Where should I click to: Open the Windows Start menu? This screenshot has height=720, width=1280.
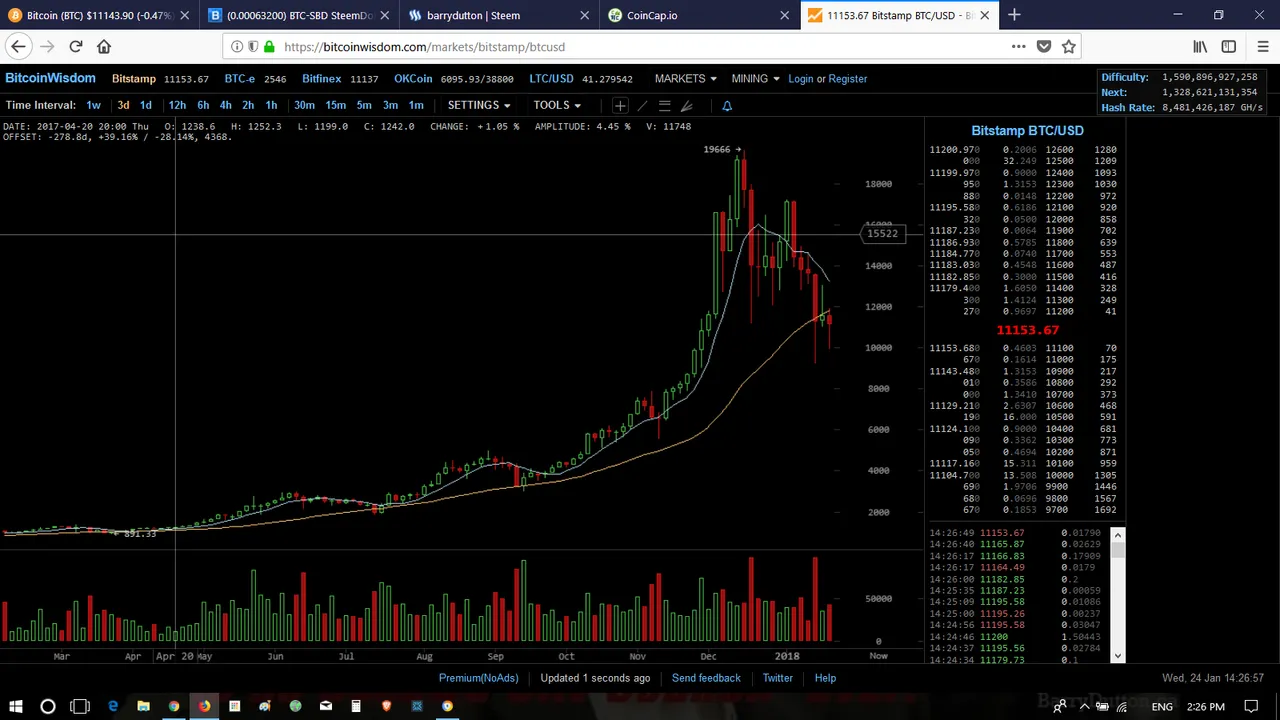[x=16, y=707]
